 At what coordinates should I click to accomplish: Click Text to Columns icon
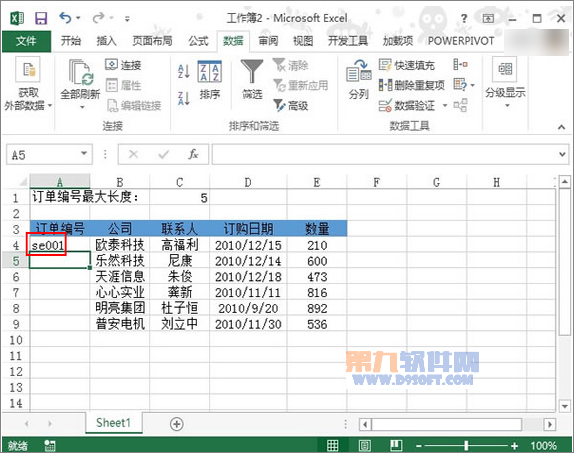[x=359, y=71]
